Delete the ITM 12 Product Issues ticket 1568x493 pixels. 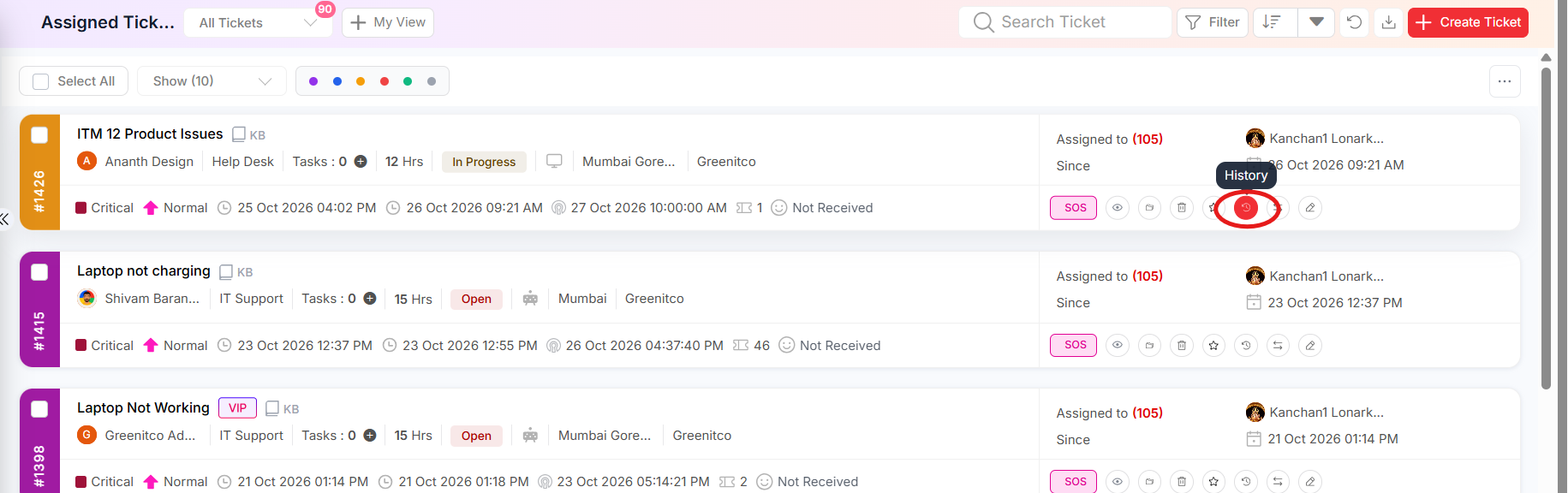click(1182, 208)
